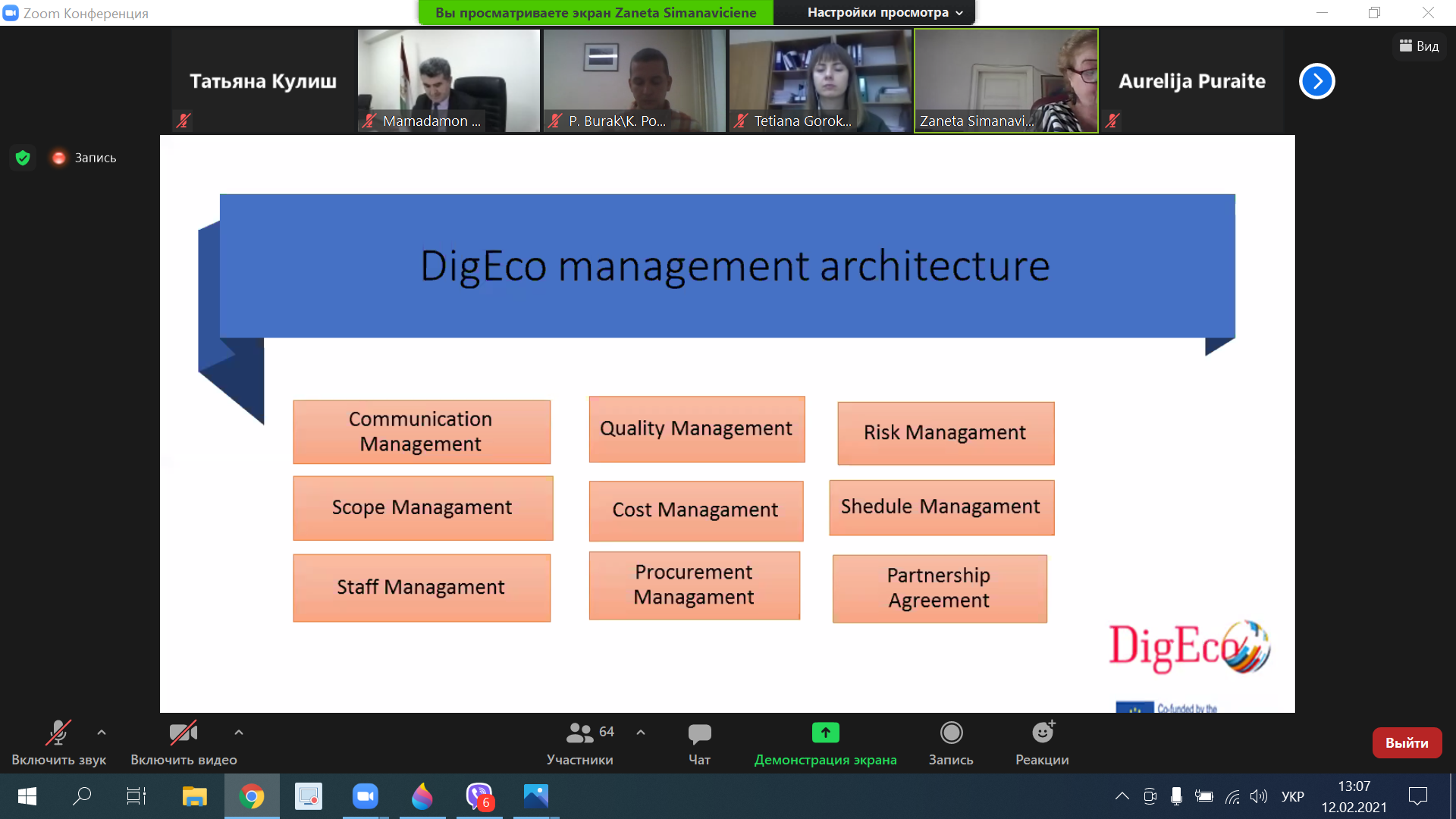Show next participants with blue arrow
Image resolution: width=1456 pixels, height=819 pixels.
[x=1316, y=81]
